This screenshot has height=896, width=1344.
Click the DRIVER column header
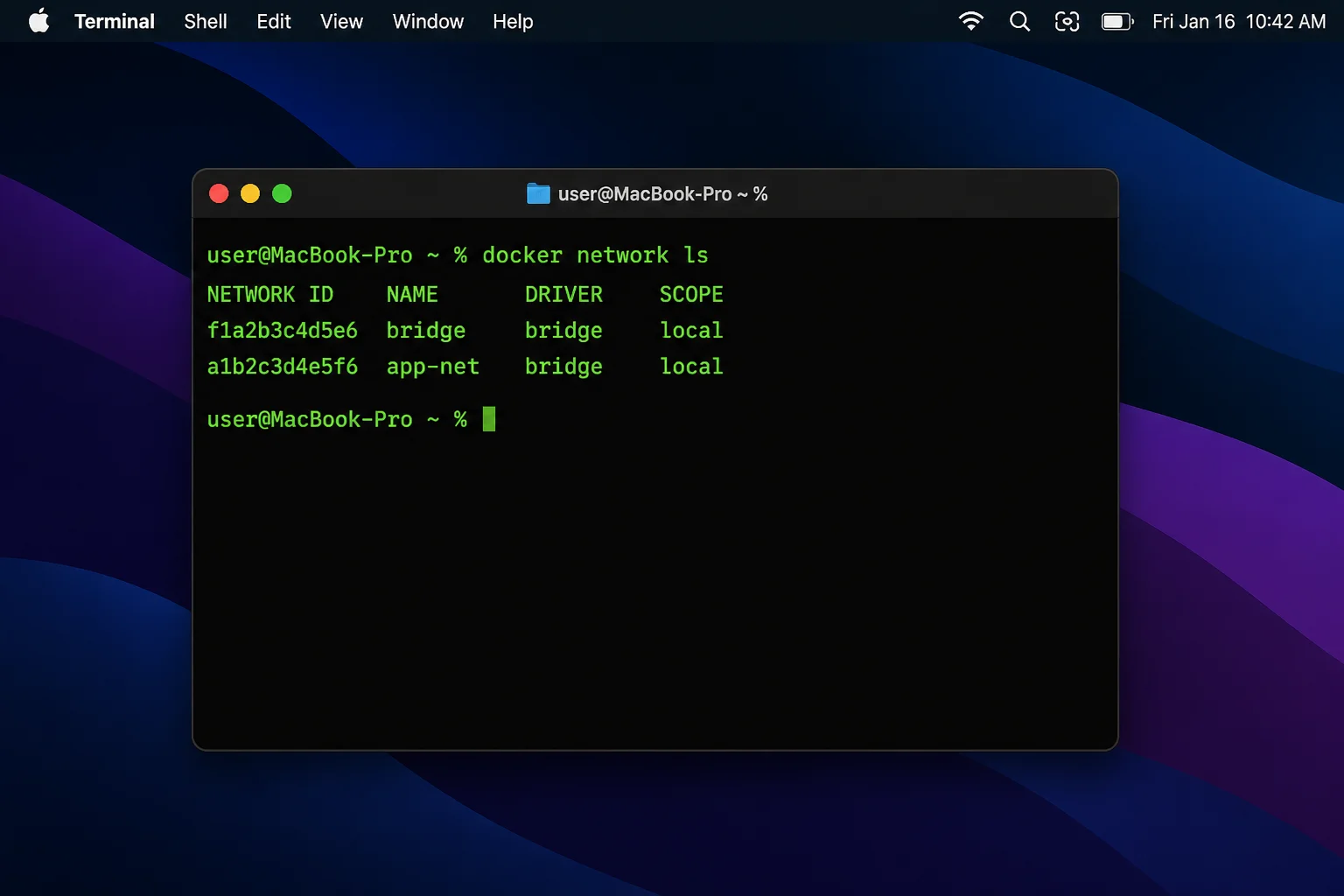(563, 294)
